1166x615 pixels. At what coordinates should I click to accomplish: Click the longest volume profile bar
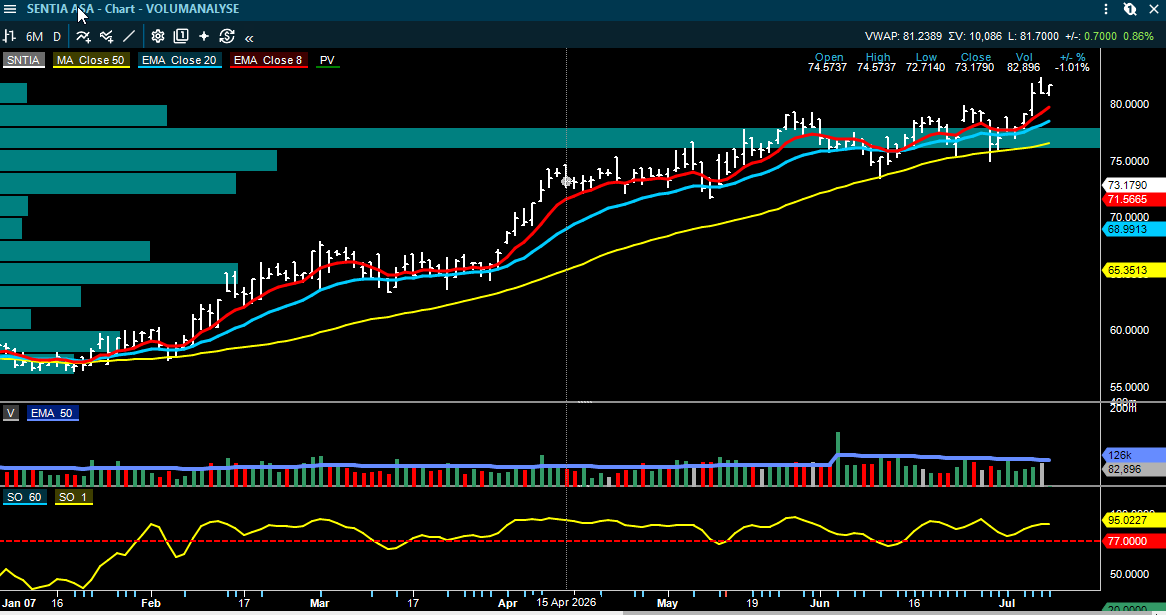click(550, 138)
